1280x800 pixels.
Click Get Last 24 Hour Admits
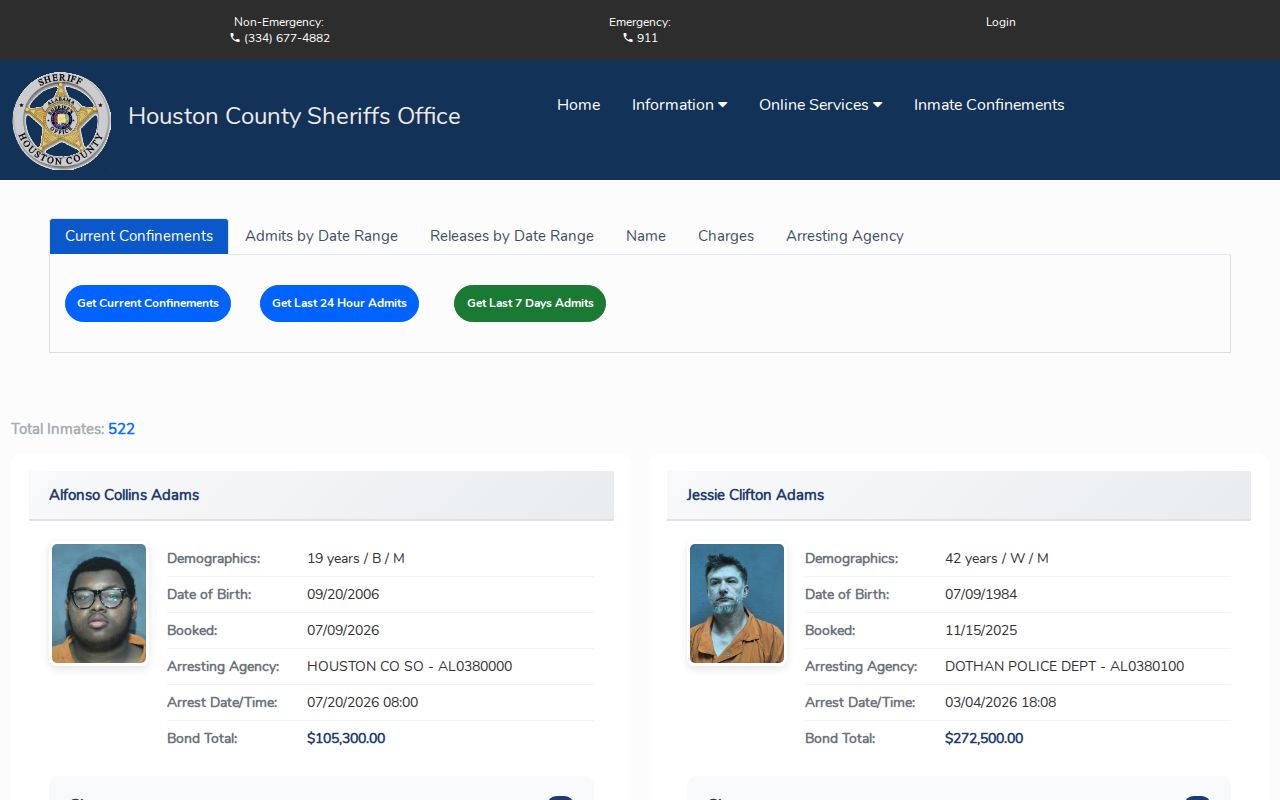339,303
